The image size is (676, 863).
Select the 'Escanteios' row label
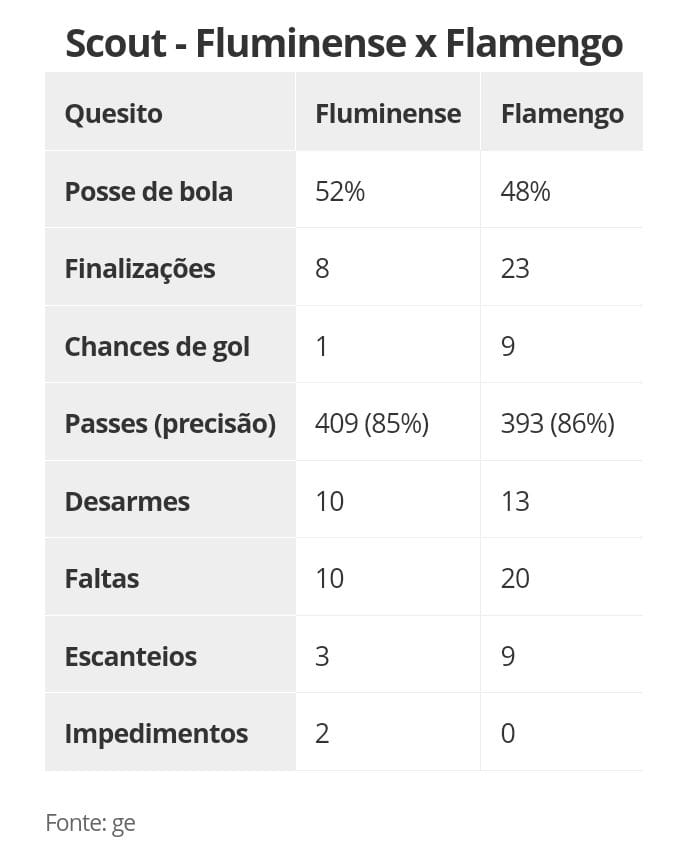pos(130,656)
